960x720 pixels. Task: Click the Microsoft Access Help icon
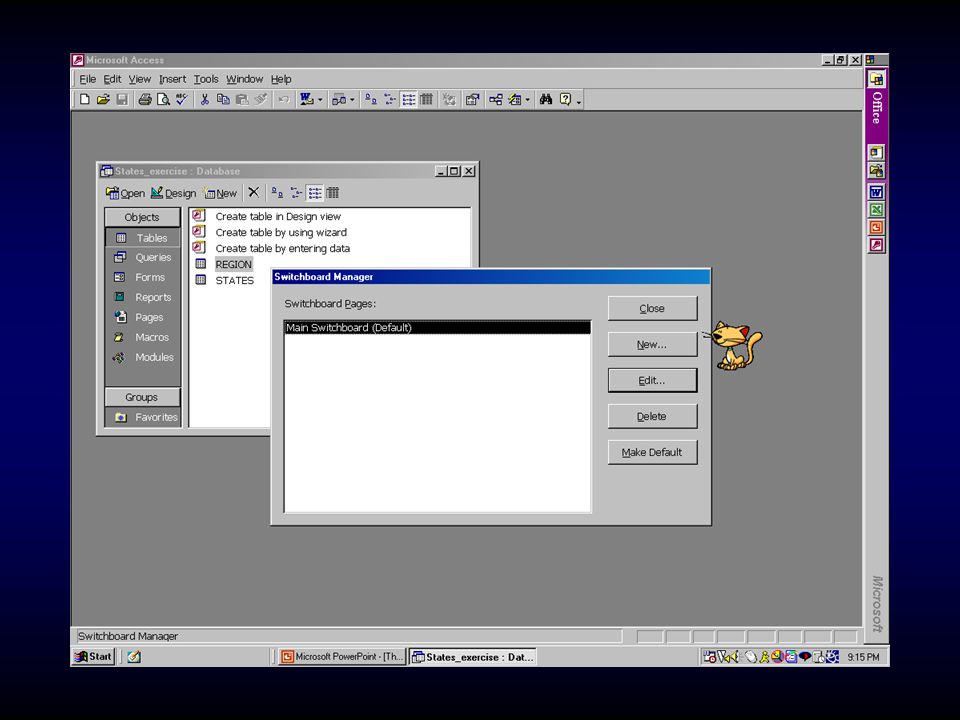pyautogui.click(x=565, y=99)
